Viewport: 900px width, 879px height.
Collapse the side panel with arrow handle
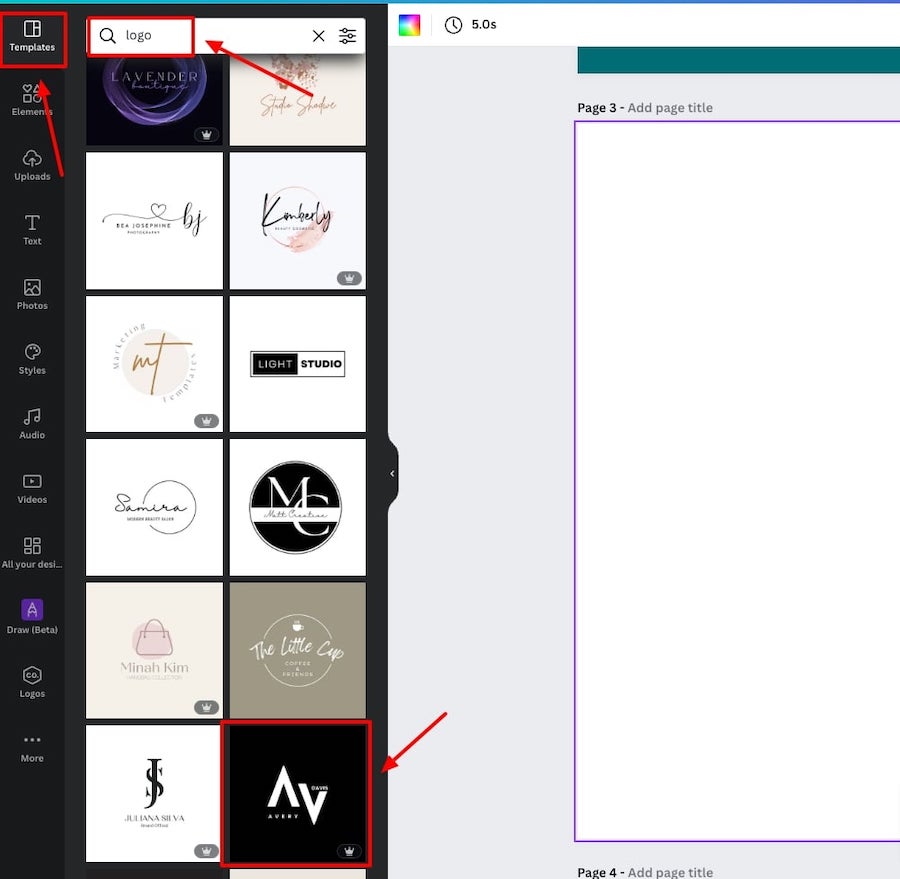coord(392,473)
